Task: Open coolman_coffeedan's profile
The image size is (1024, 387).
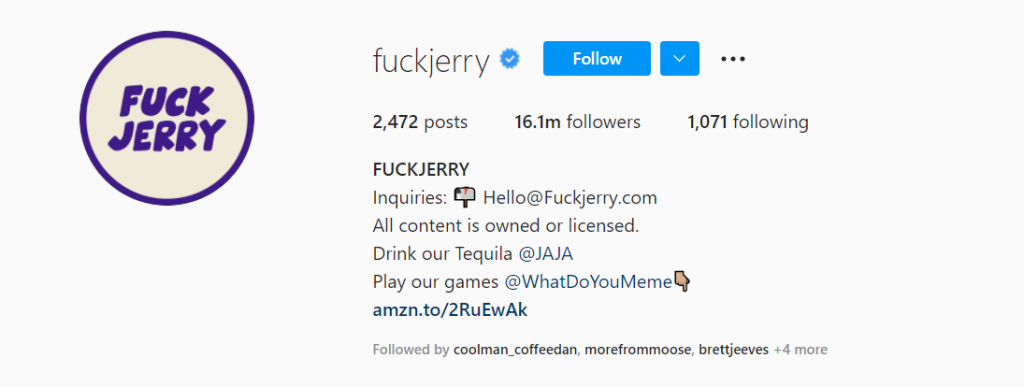Action: pyautogui.click(x=515, y=349)
